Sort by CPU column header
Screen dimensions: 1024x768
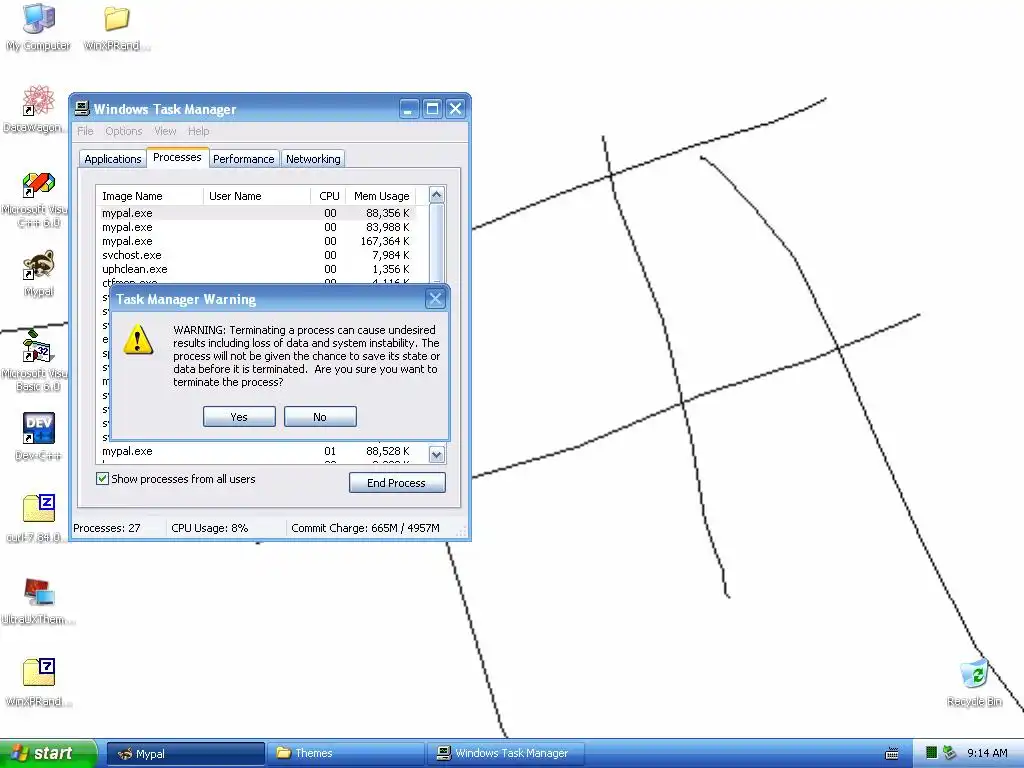(328, 196)
